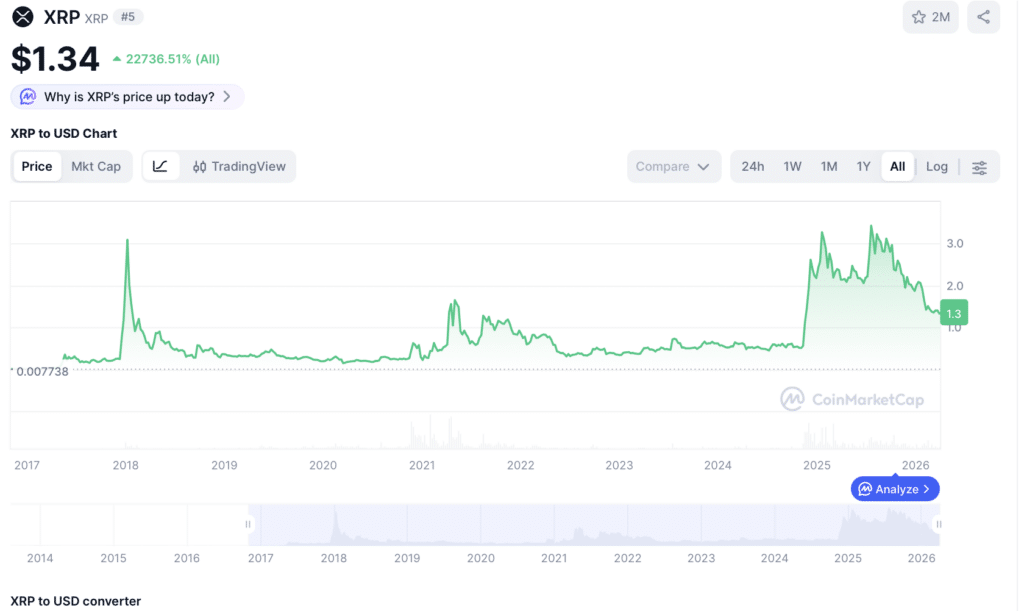This screenshot has height=611, width=1024.
Task: Click 2025 on the main chart axis
Action: click(x=817, y=465)
